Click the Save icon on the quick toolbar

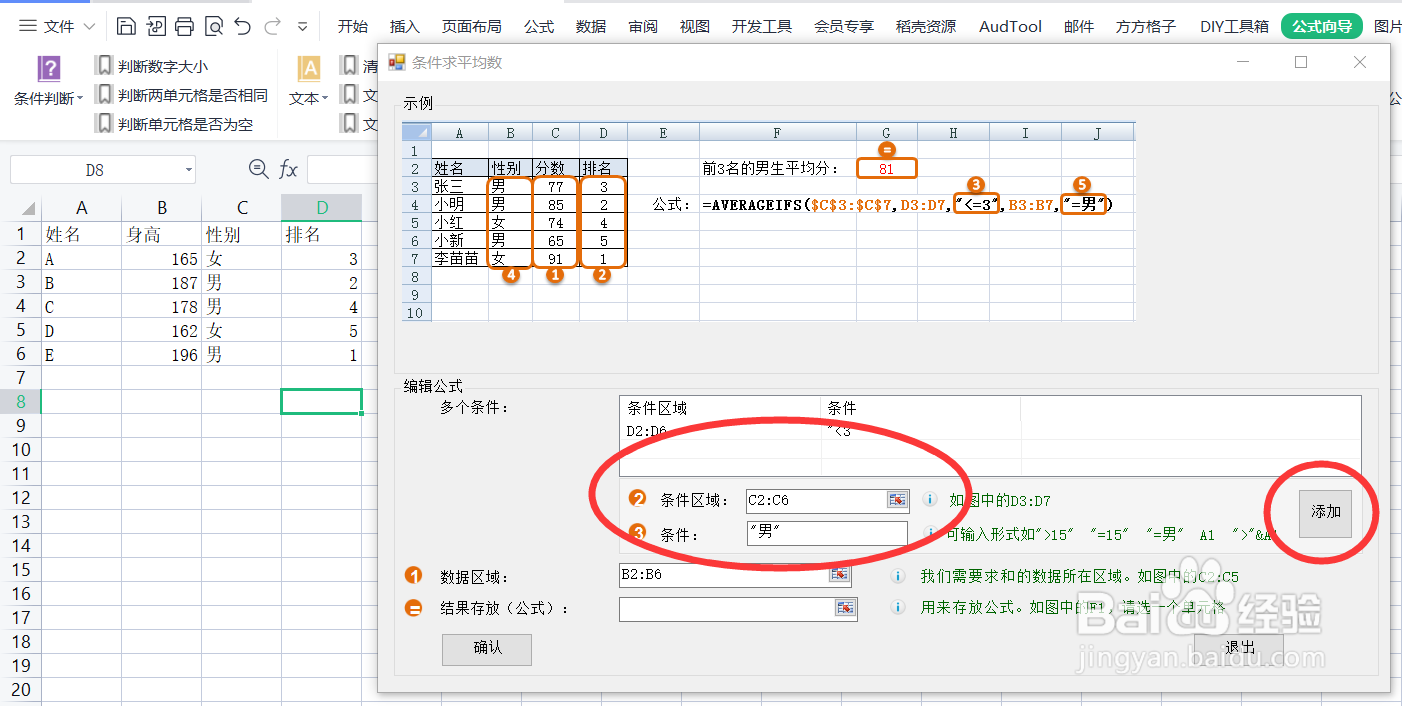[x=126, y=27]
